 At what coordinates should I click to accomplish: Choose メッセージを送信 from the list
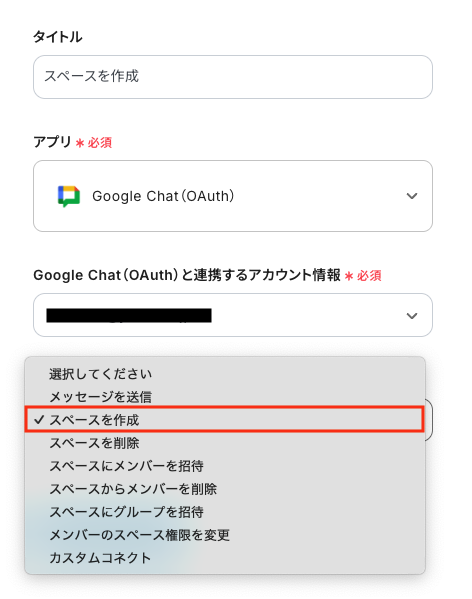tap(225, 397)
